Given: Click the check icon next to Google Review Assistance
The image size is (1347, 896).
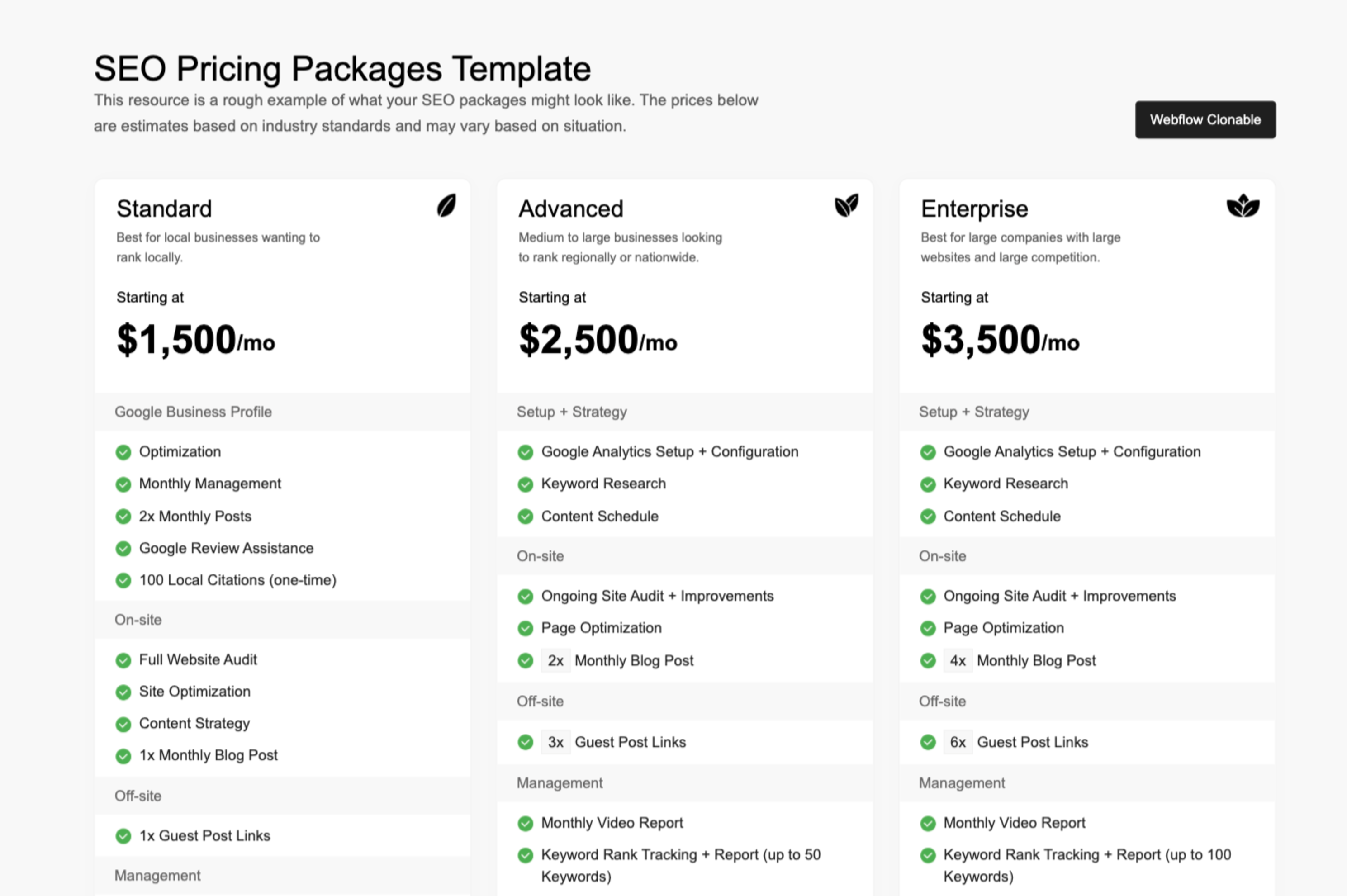Looking at the screenshot, I should coord(123,549).
